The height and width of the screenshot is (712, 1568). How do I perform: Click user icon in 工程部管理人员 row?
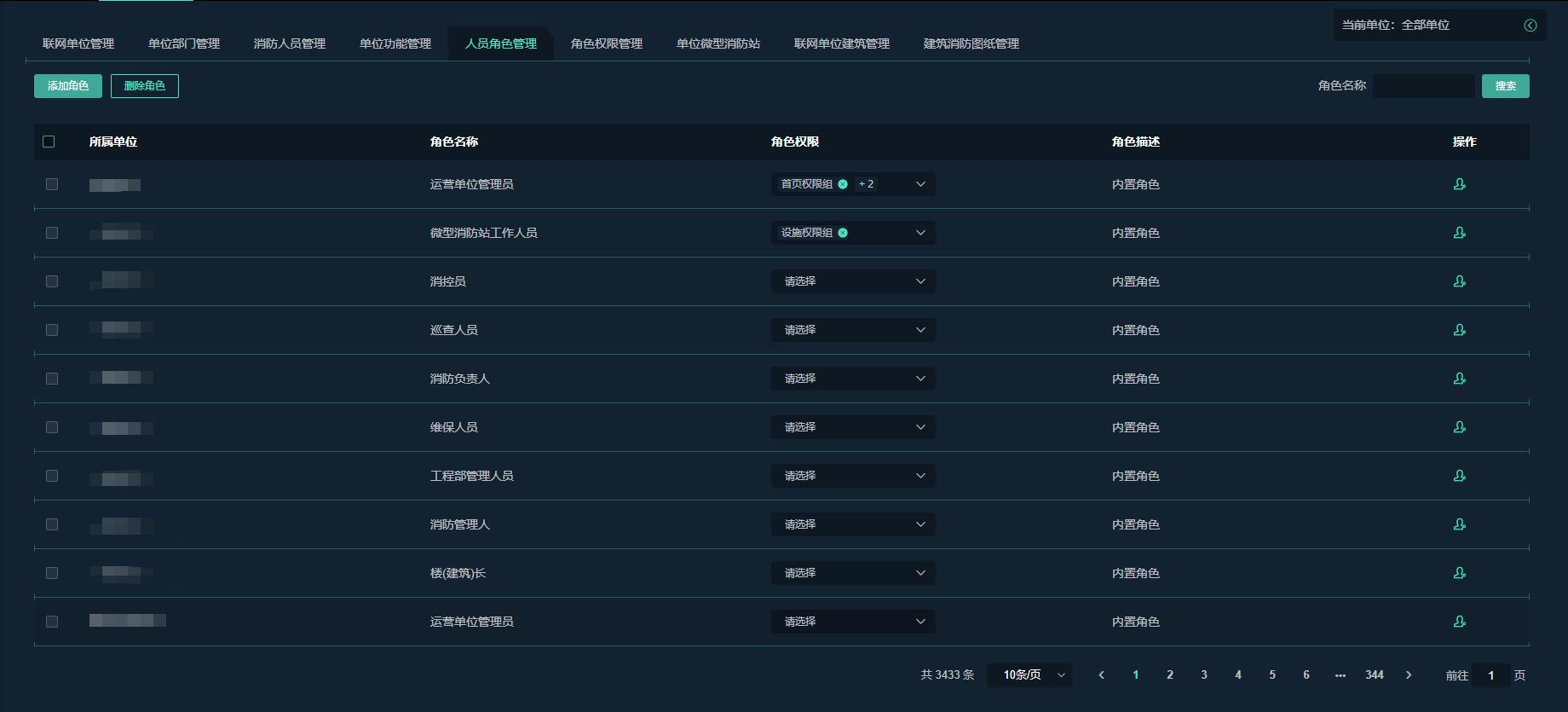tap(1459, 476)
